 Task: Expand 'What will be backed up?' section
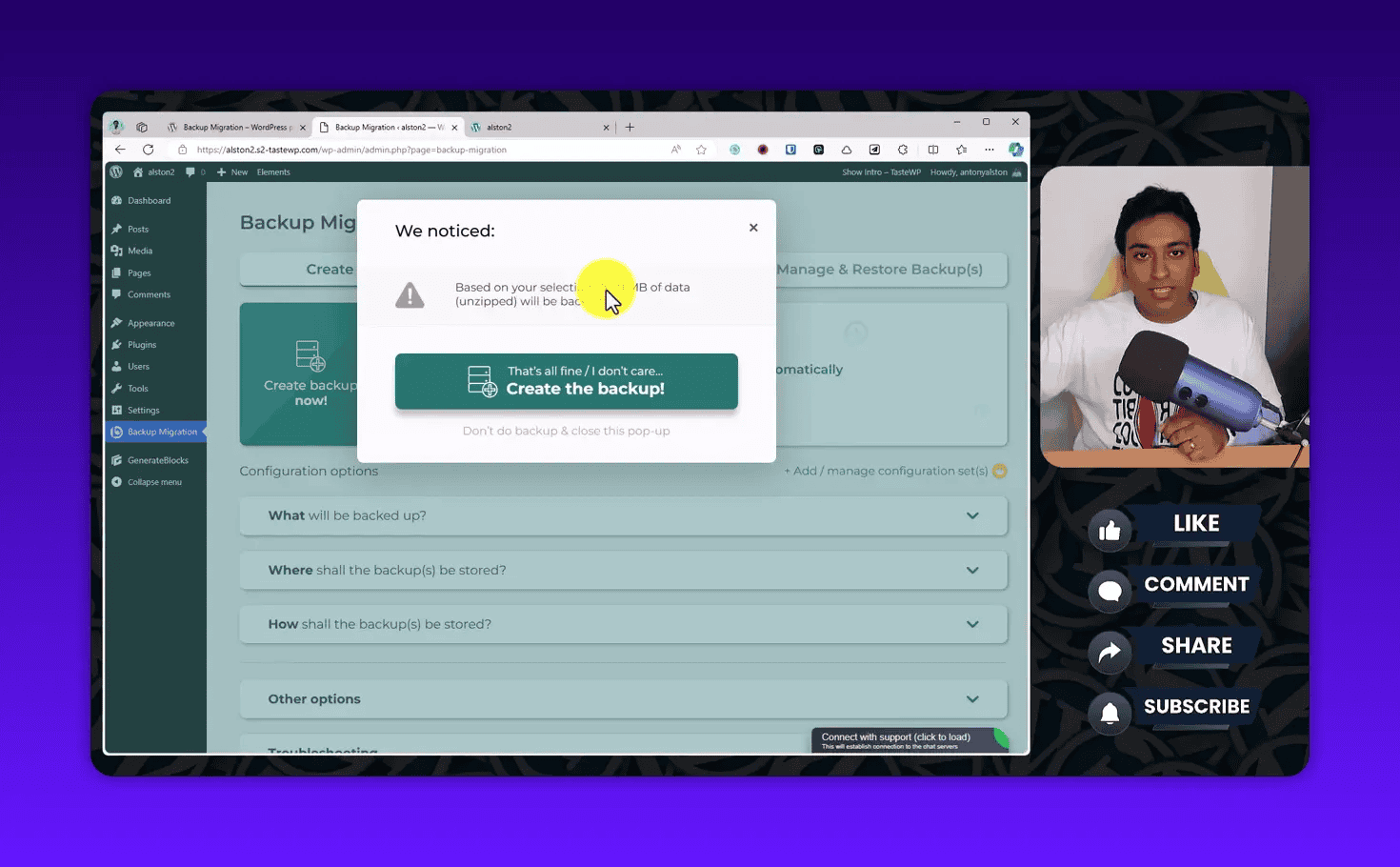pos(623,515)
